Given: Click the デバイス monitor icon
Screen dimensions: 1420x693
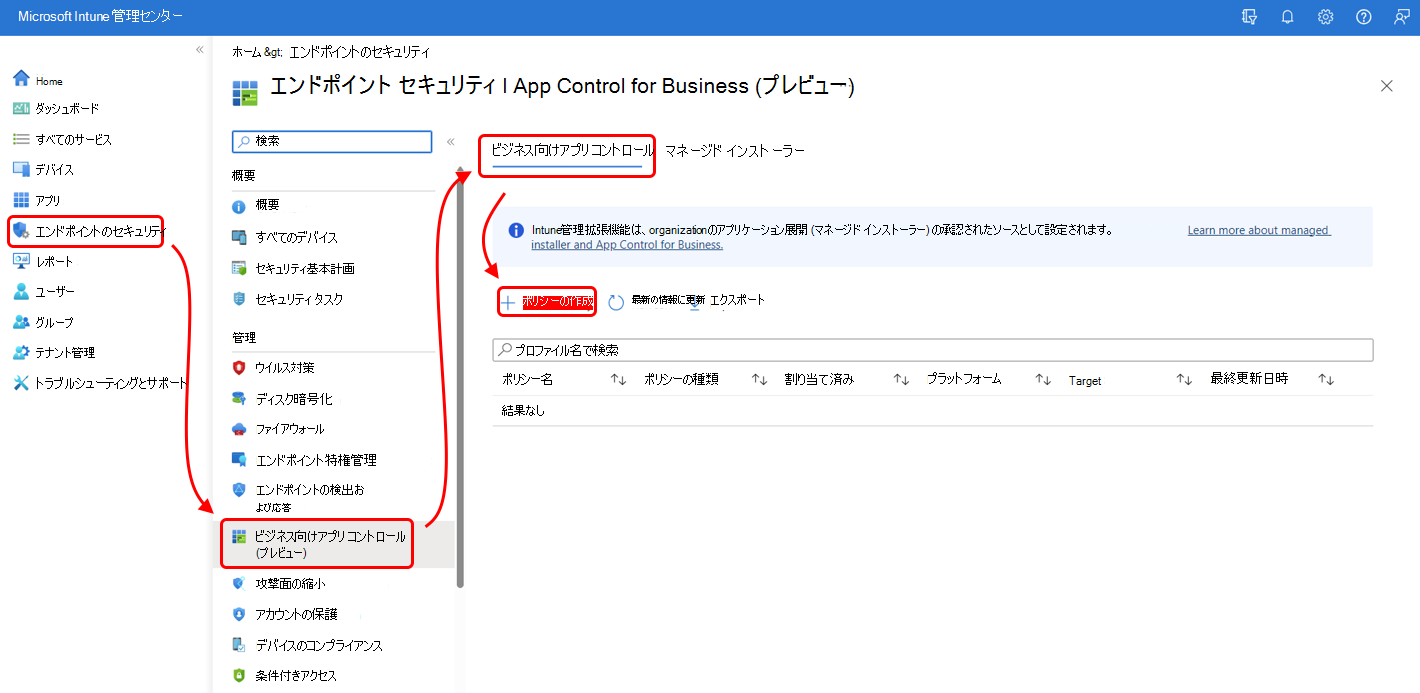Looking at the screenshot, I should coord(21,169).
